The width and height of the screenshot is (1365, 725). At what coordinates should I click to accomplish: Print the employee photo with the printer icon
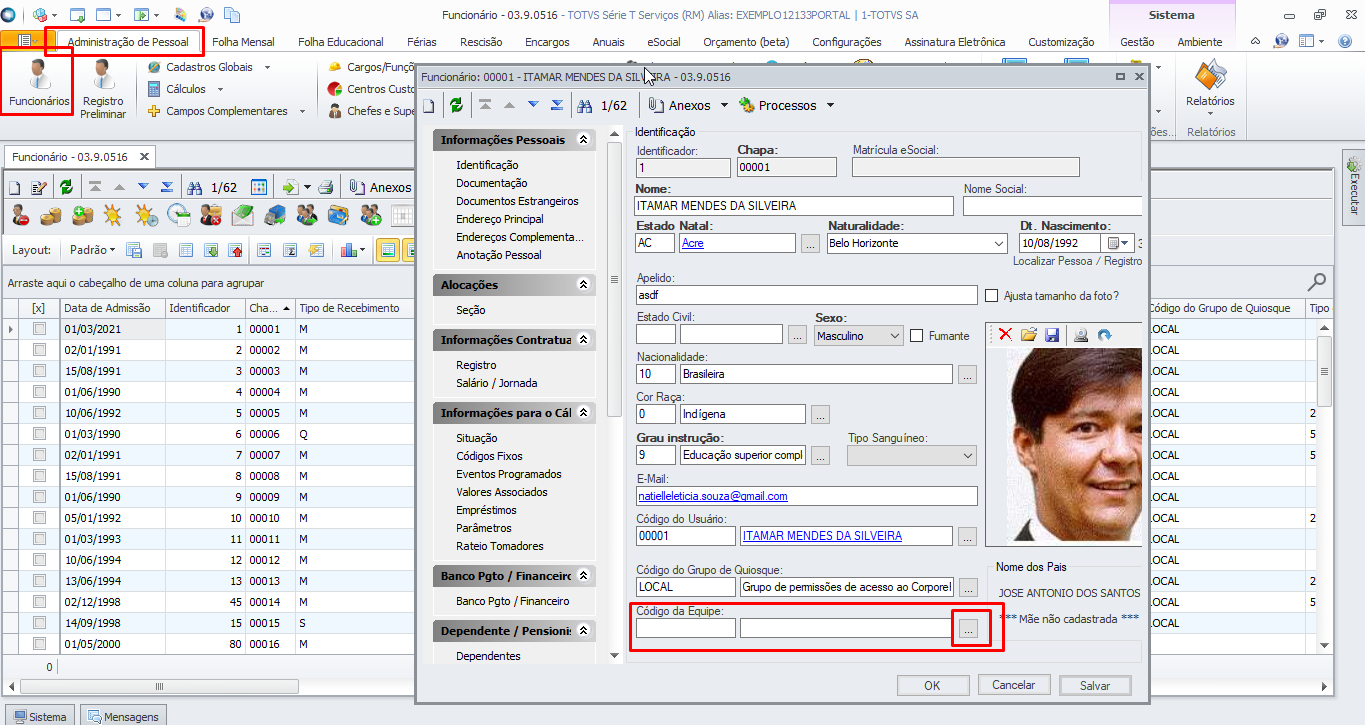pos(1083,336)
